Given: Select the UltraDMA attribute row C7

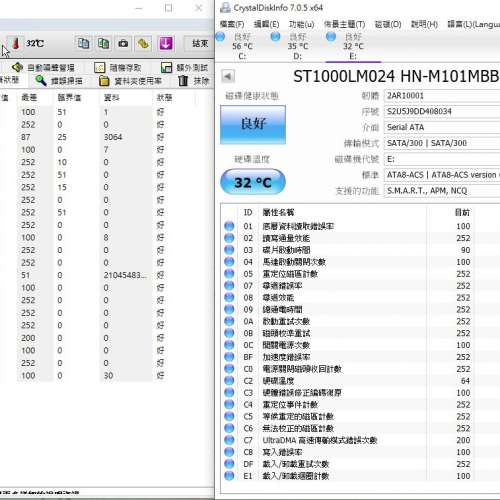Looking at the screenshot, I should coord(361,440).
